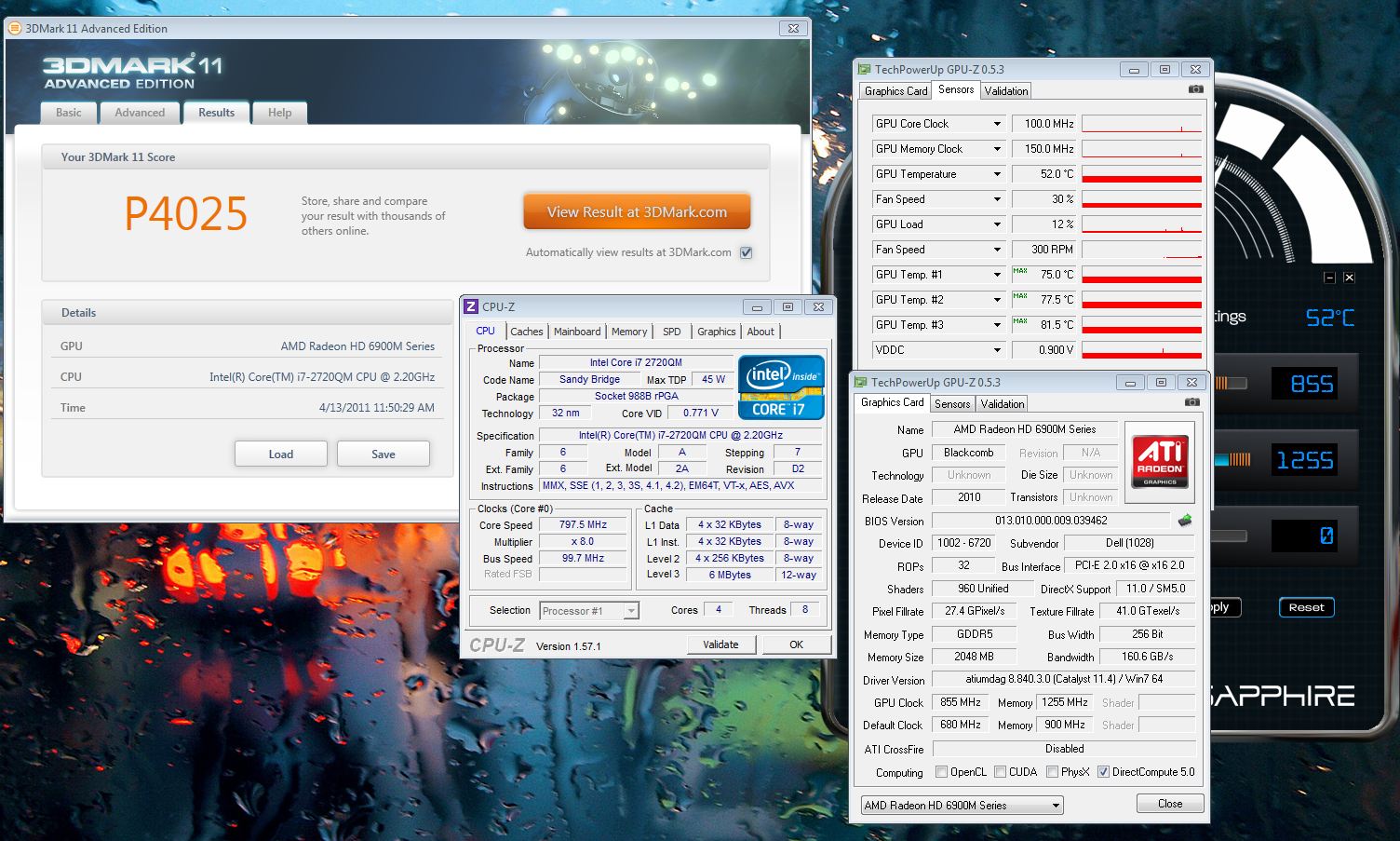Click the Code Name Sandy Bridge value
The width and height of the screenshot is (1400, 841).
[589, 380]
